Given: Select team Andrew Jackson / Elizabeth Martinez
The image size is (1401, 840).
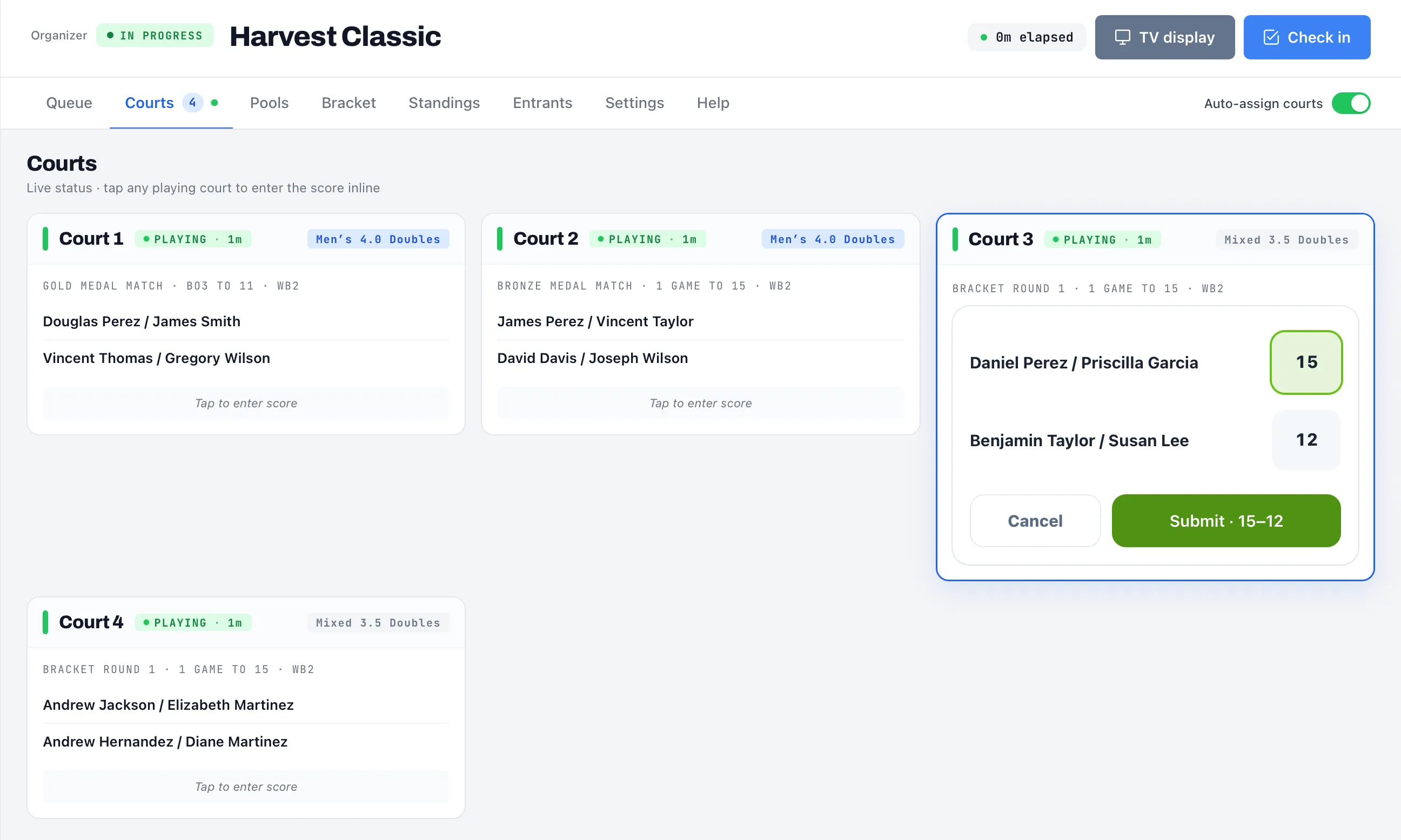Looking at the screenshot, I should (x=169, y=705).
